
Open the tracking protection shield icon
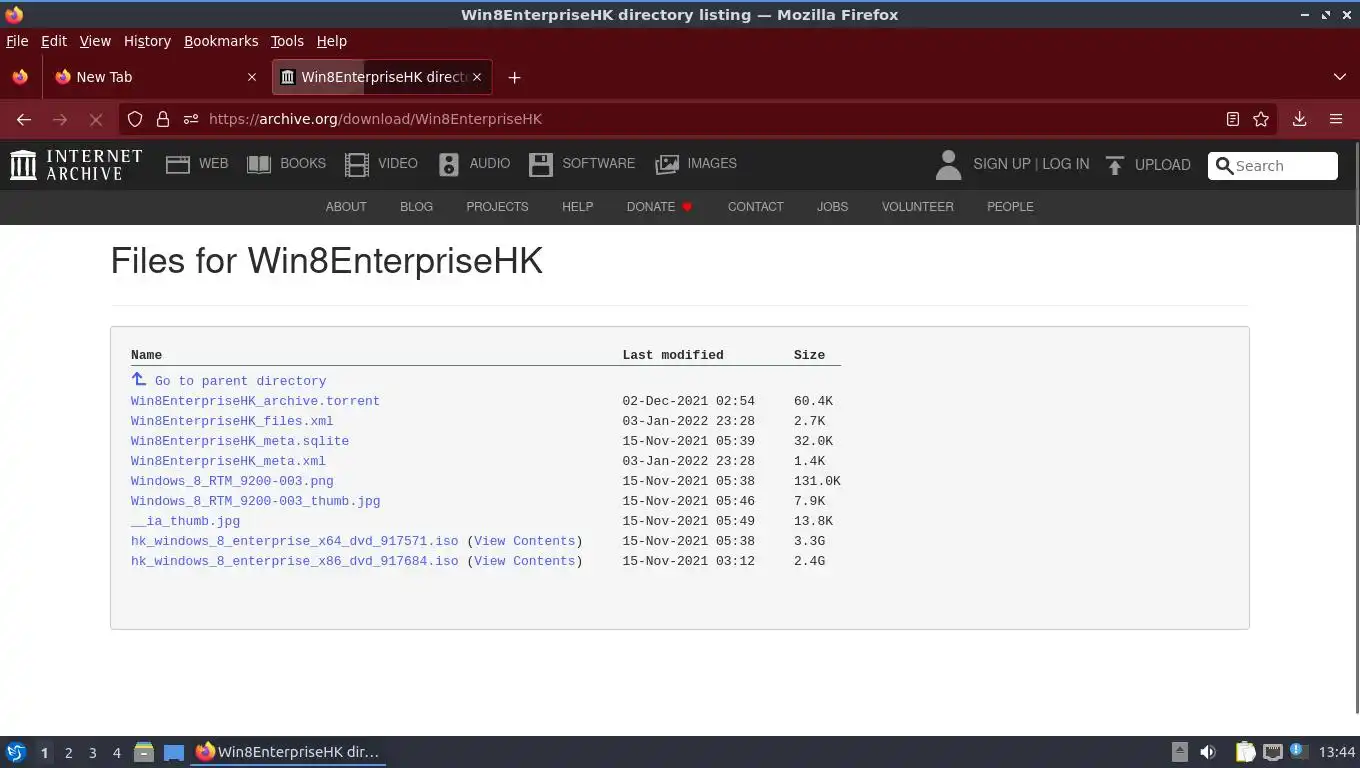tap(135, 119)
